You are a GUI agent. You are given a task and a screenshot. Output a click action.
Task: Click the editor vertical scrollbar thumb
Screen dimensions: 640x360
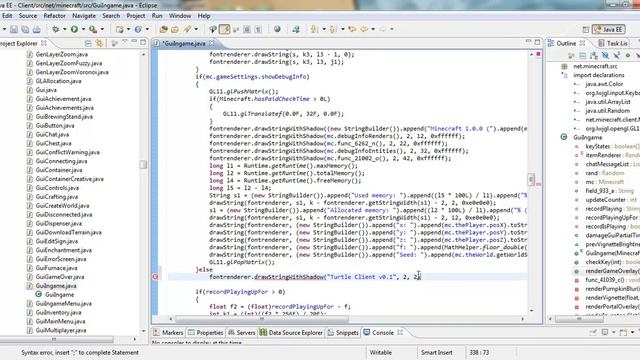(531, 179)
